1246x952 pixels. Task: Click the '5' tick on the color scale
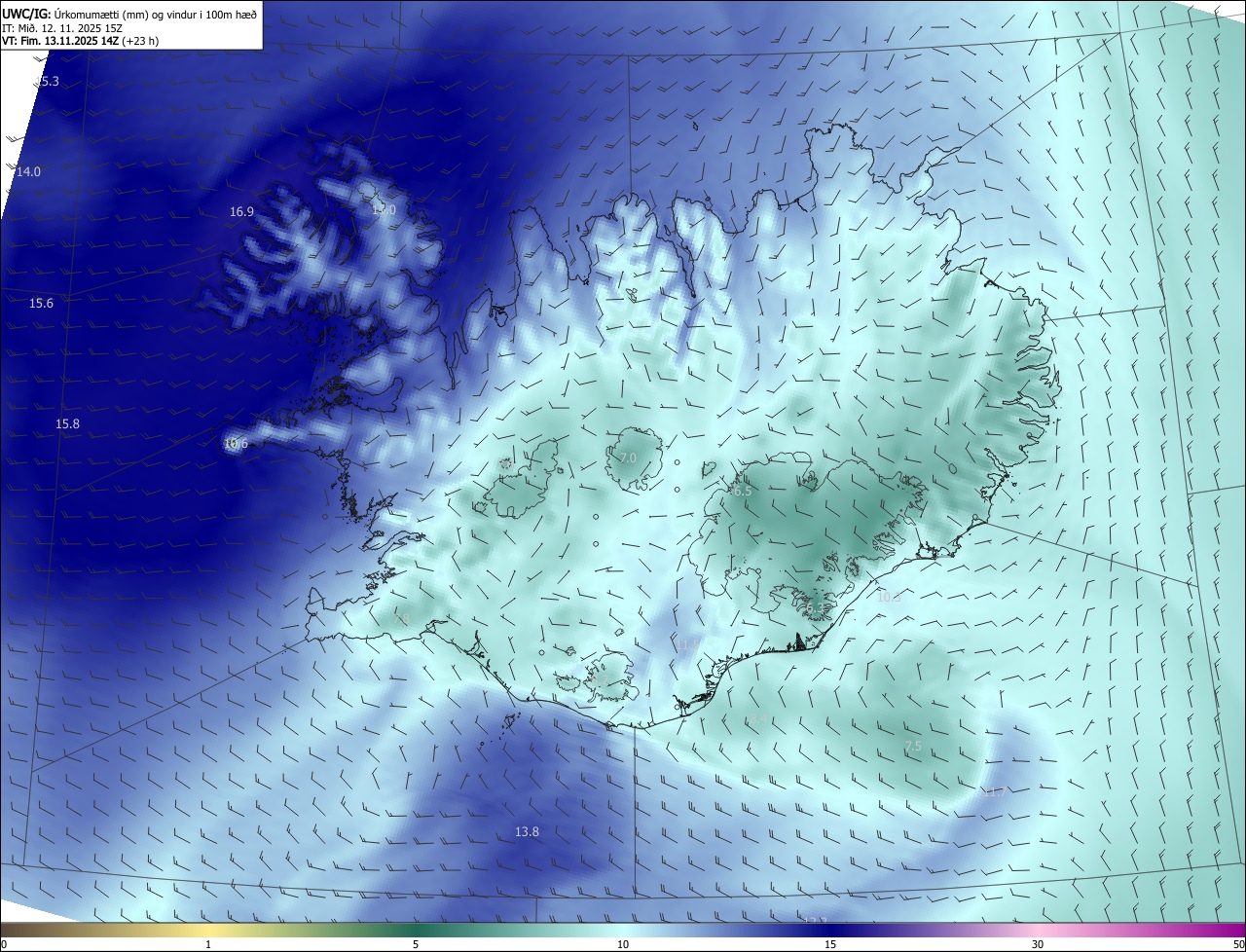pos(416,944)
